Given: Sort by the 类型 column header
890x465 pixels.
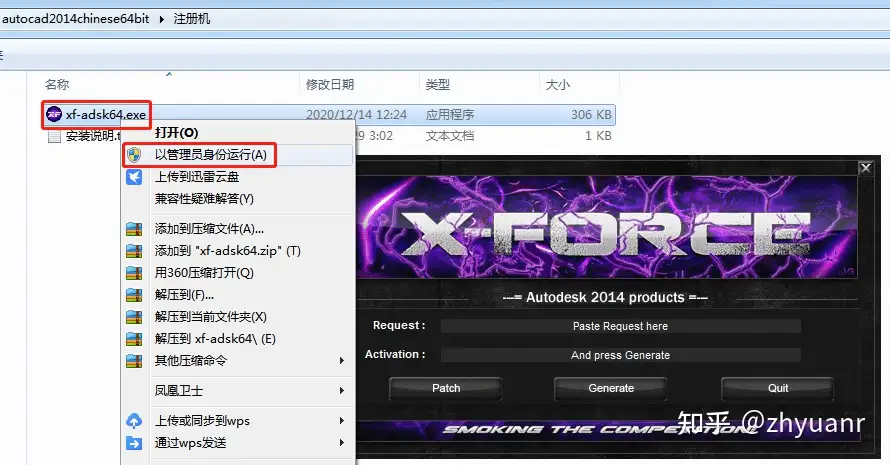Looking at the screenshot, I should [438, 85].
